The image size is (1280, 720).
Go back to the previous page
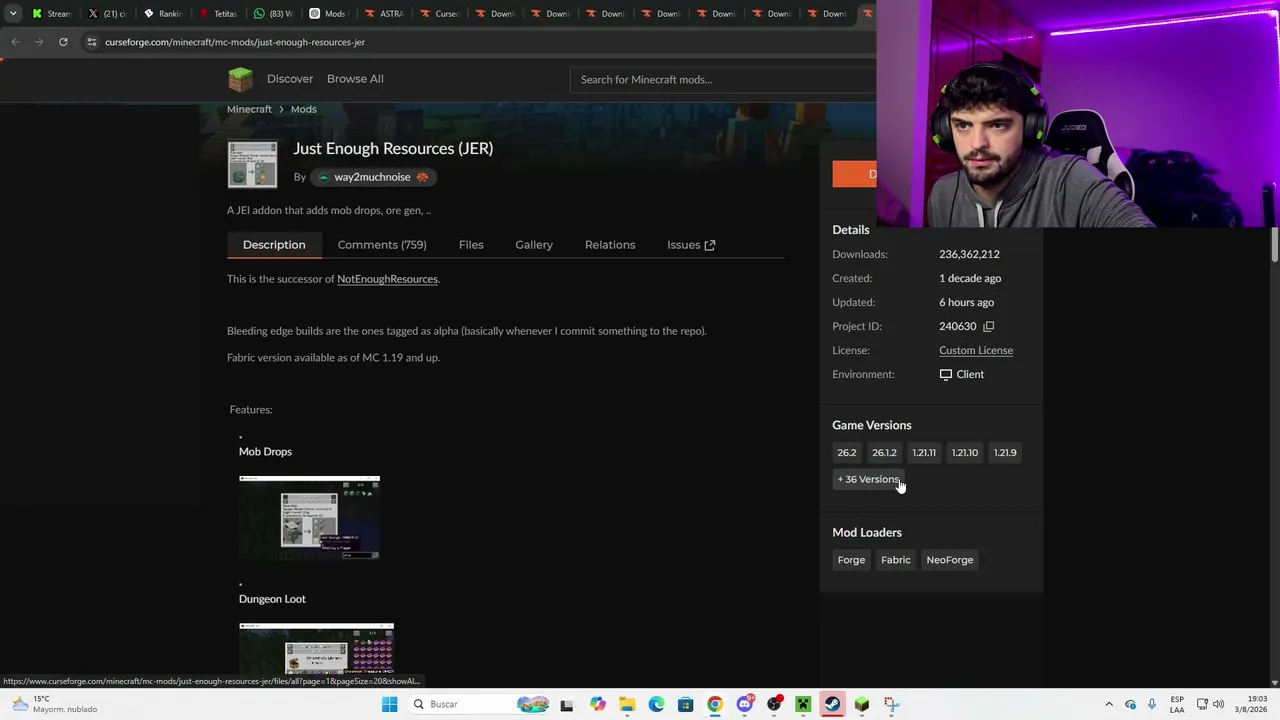coord(15,42)
